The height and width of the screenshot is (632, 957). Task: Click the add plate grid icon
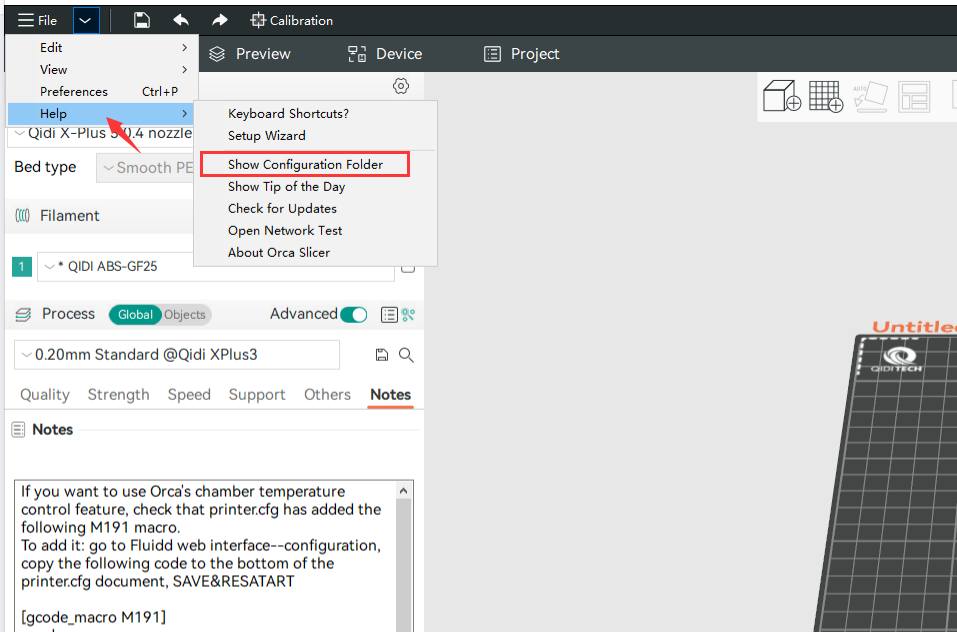click(x=825, y=96)
